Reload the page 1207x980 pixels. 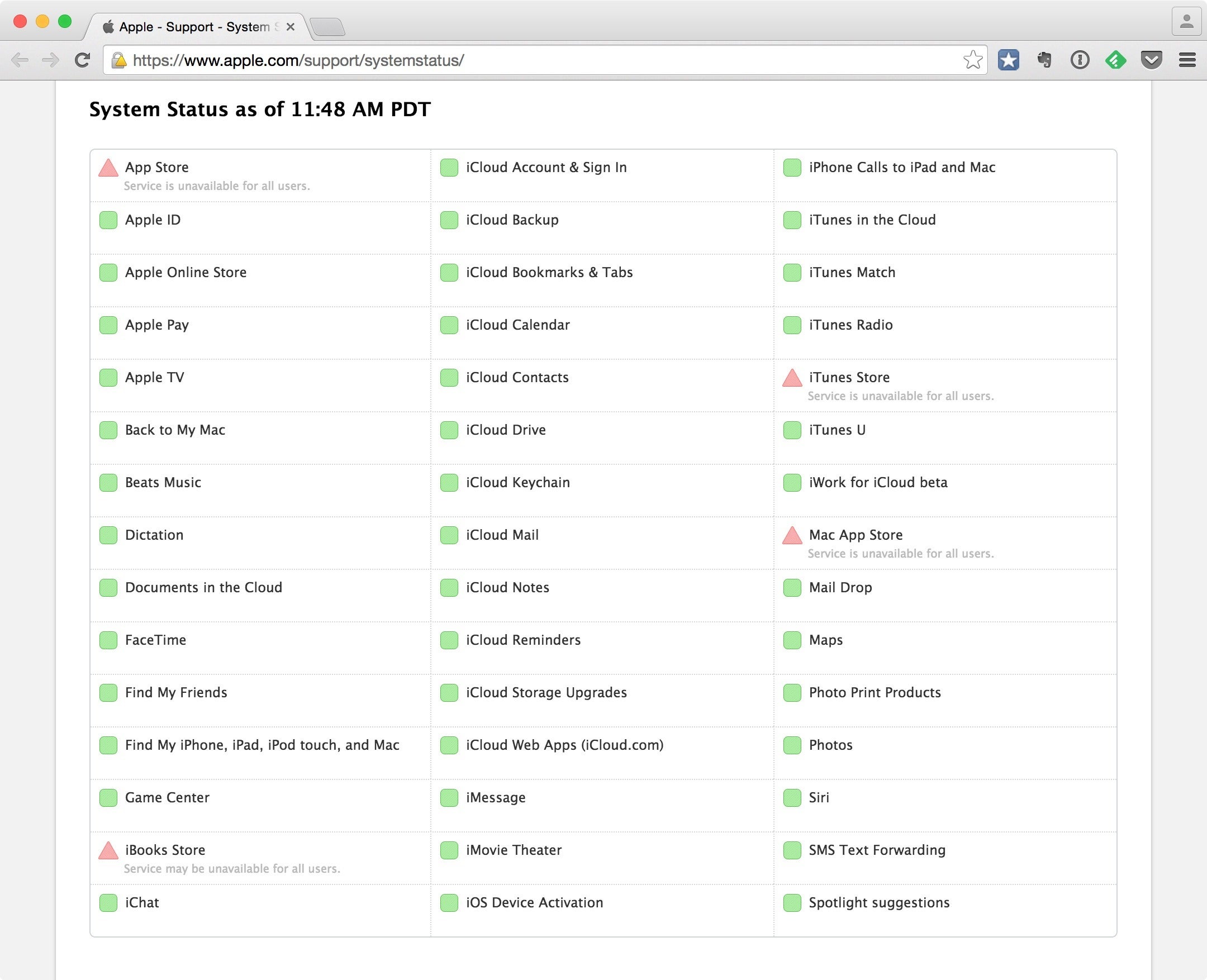83,60
